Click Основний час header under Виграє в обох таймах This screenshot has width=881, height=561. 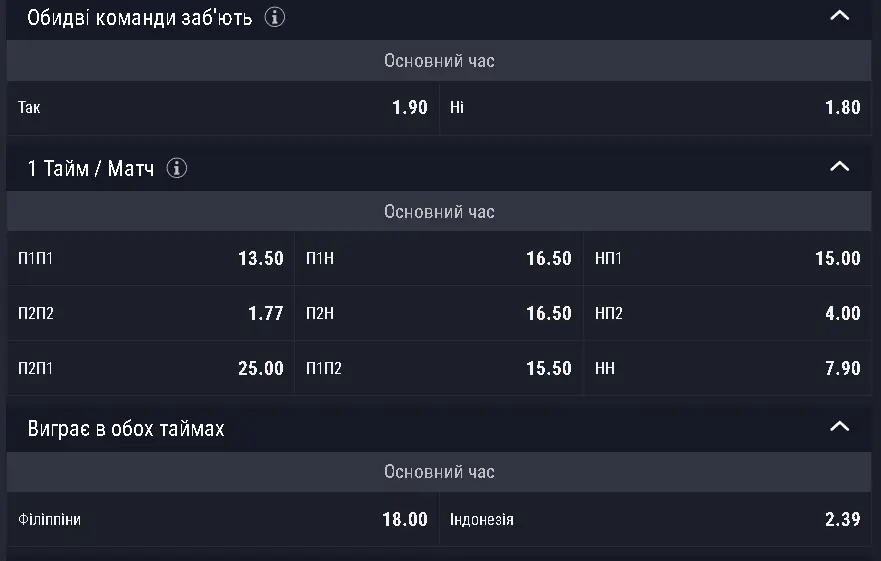tap(439, 472)
